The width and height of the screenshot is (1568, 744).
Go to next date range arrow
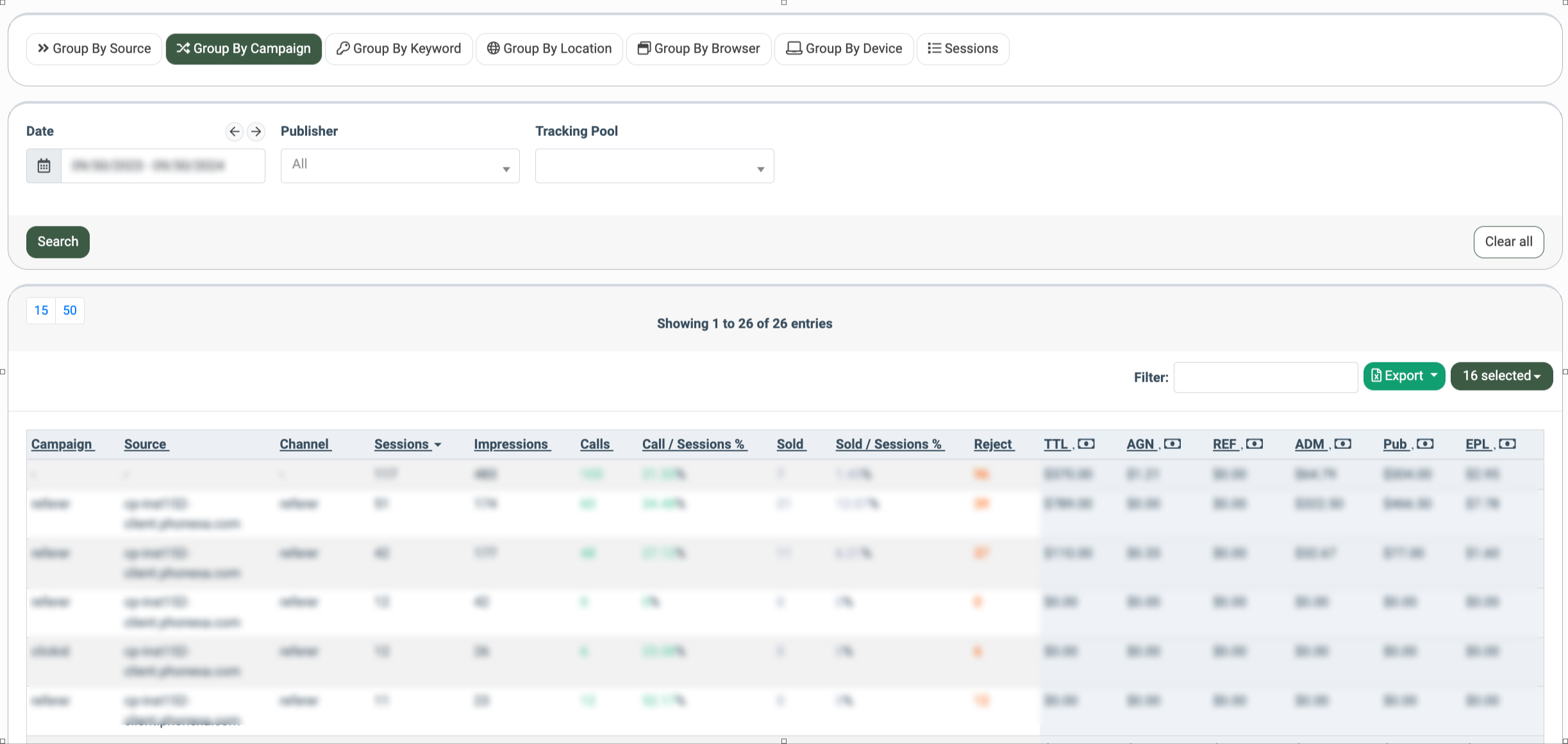coord(256,131)
